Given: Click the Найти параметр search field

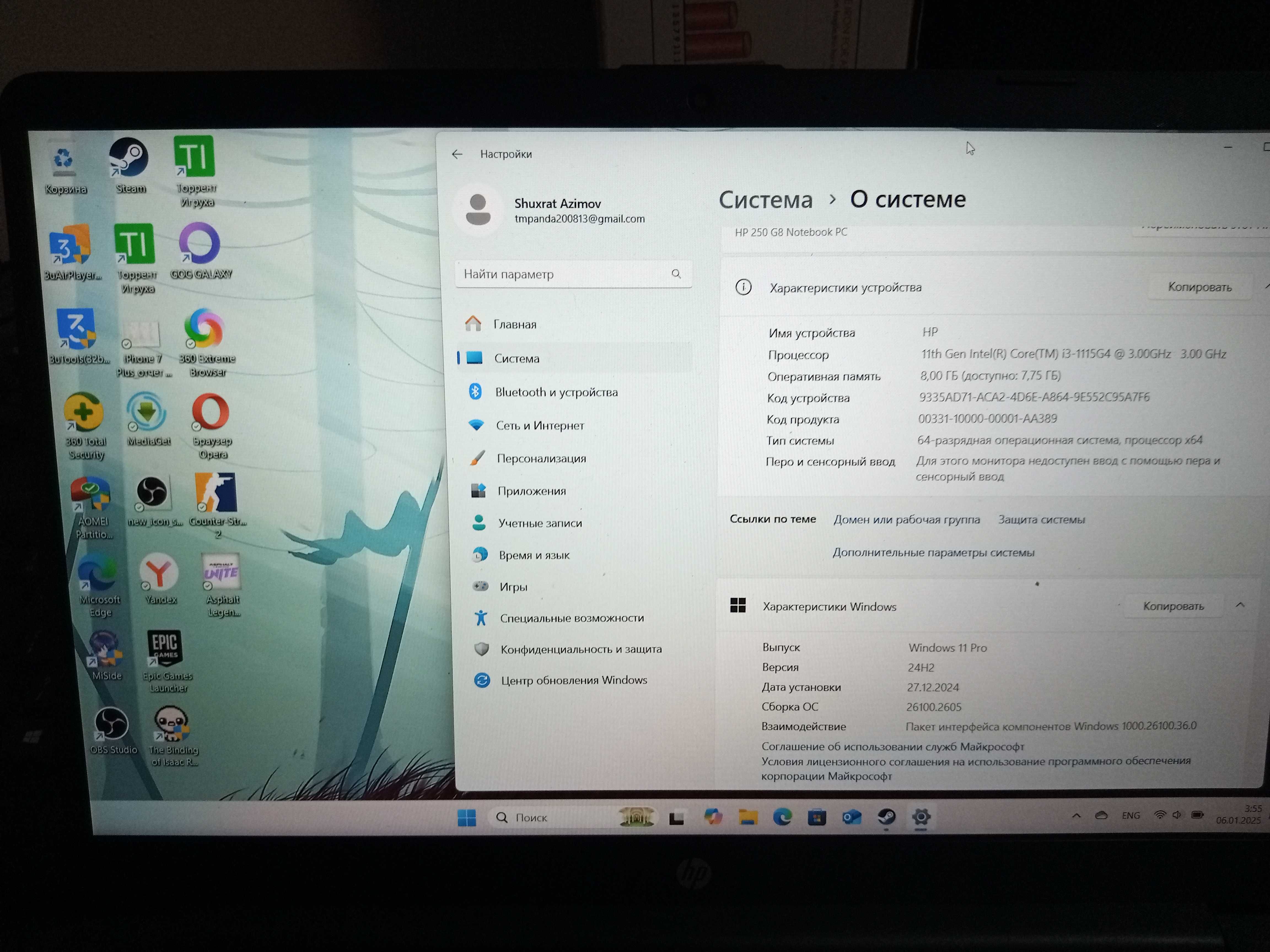Looking at the screenshot, I should [x=573, y=274].
